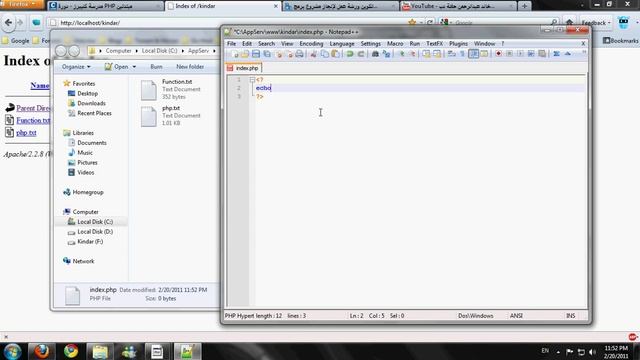Click the synchronize vertical scrolling icon
Image resolution: width=640 pixels, height=360 pixels.
coord(426,54)
